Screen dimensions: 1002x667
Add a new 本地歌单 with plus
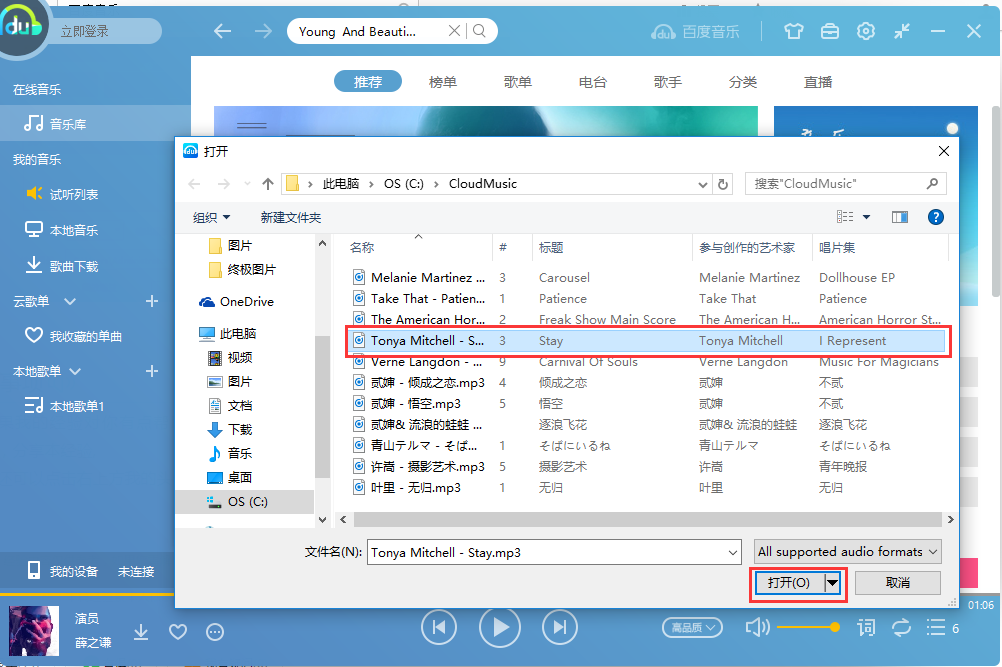[151, 371]
